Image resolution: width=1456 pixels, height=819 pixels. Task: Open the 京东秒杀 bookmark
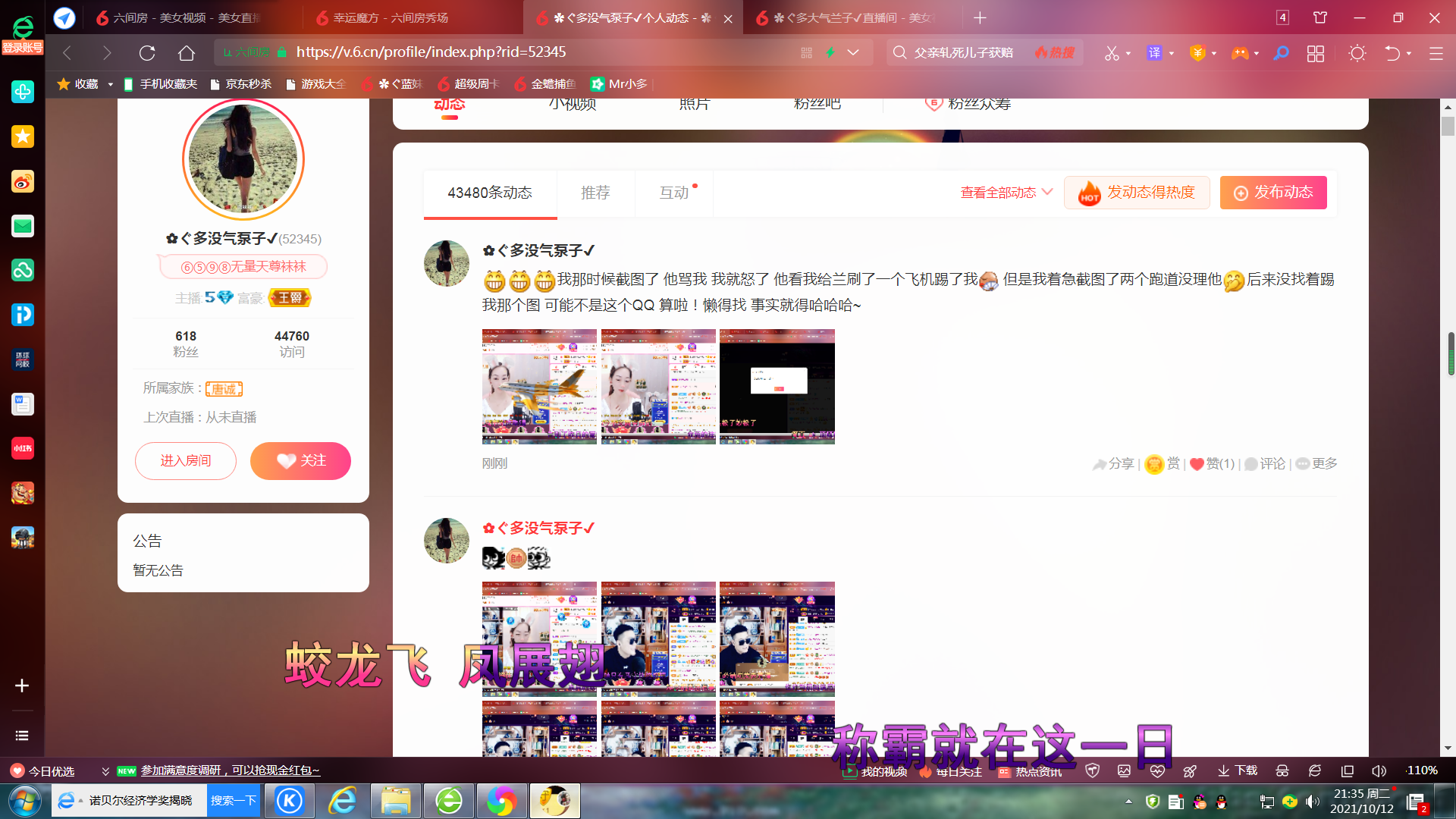coord(240,84)
